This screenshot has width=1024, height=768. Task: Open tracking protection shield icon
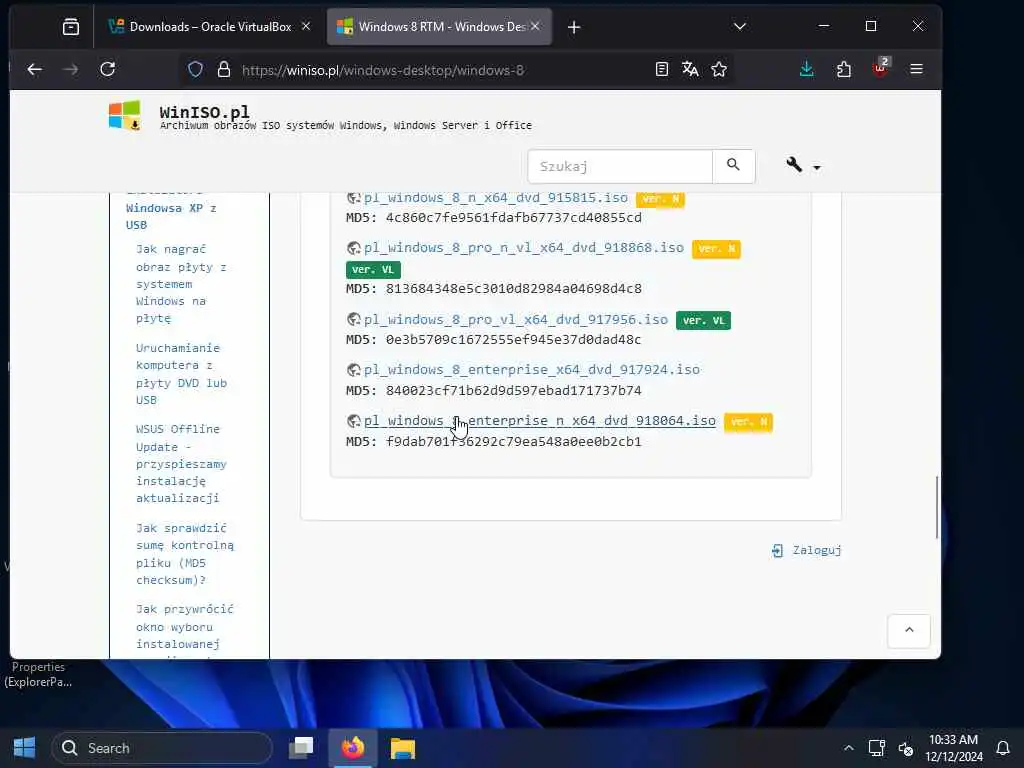pos(195,69)
